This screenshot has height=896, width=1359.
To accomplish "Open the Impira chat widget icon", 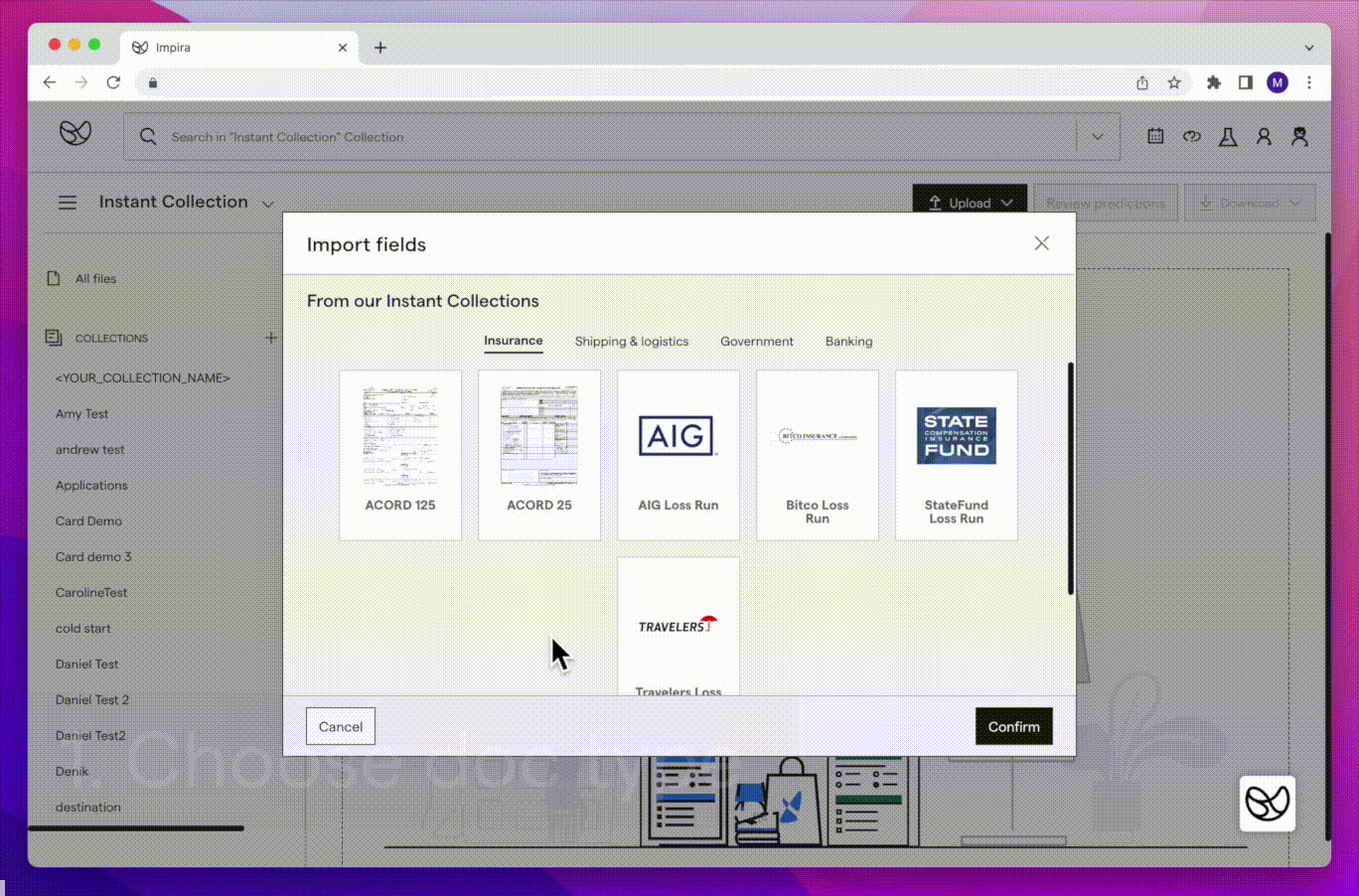I will tap(1268, 803).
